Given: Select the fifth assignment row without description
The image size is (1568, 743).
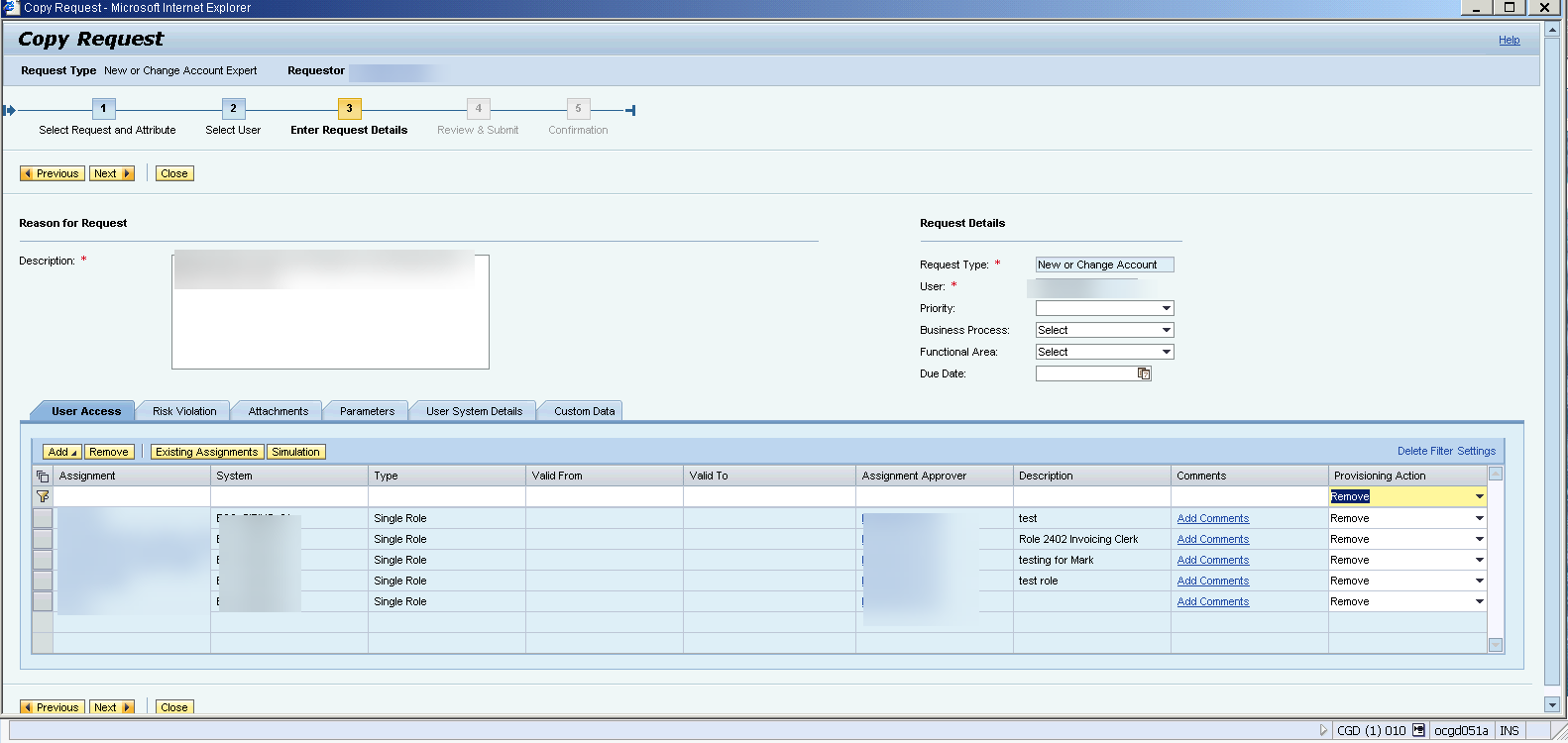Looking at the screenshot, I should [x=43, y=601].
